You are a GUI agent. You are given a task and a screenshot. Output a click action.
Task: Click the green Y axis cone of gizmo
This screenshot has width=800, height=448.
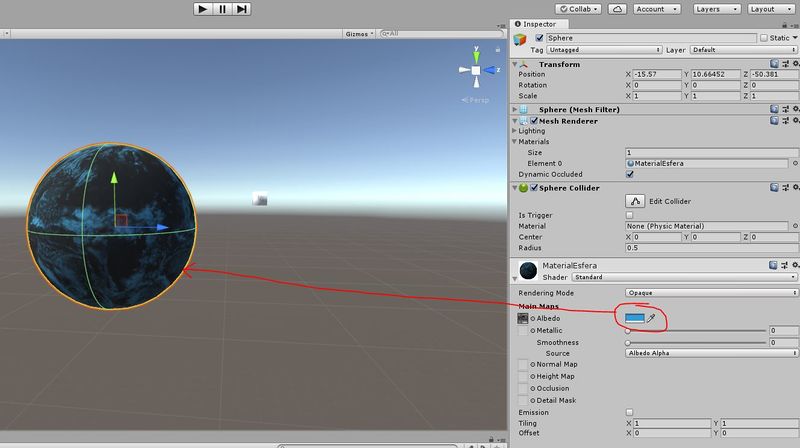coord(476,56)
